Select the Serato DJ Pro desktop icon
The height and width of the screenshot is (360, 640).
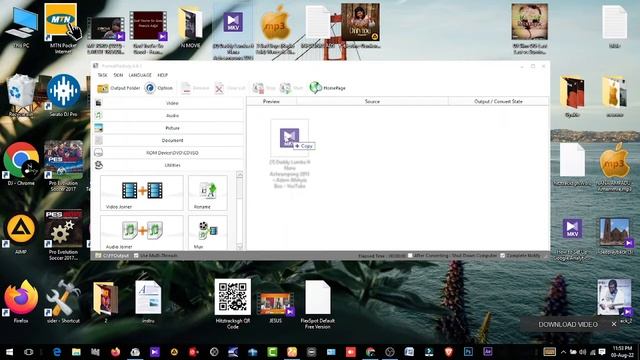64,96
